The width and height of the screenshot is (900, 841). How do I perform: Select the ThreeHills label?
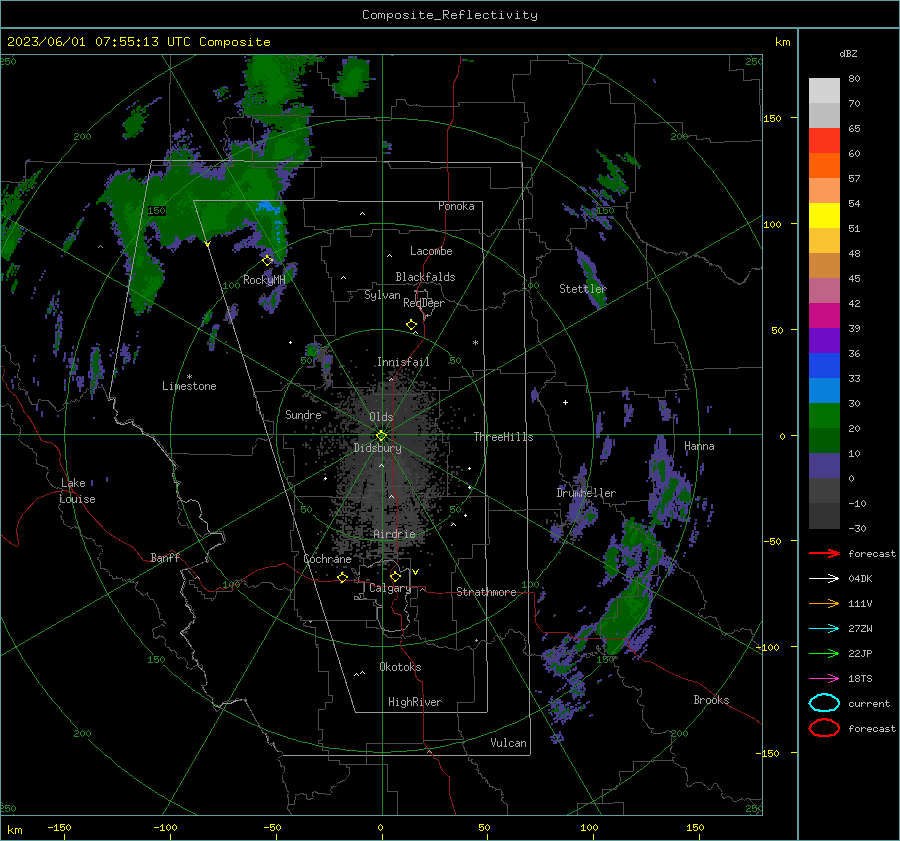[x=503, y=437]
